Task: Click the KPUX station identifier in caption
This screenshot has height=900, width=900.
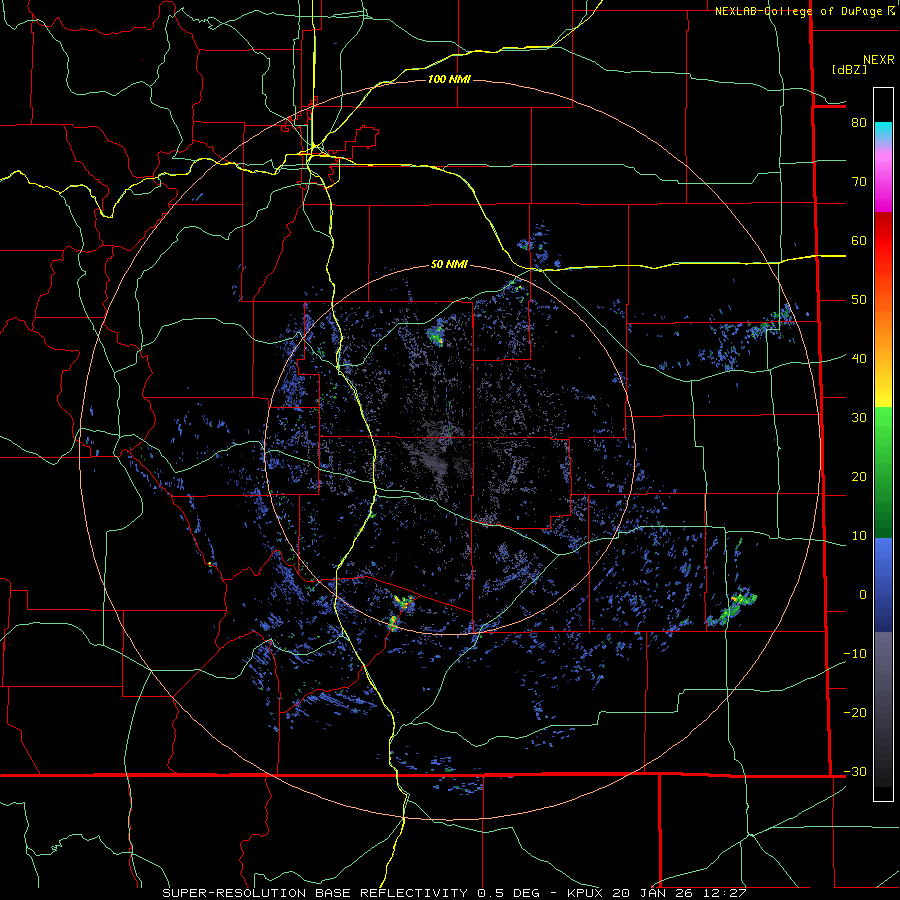Action: click(584, 893)
